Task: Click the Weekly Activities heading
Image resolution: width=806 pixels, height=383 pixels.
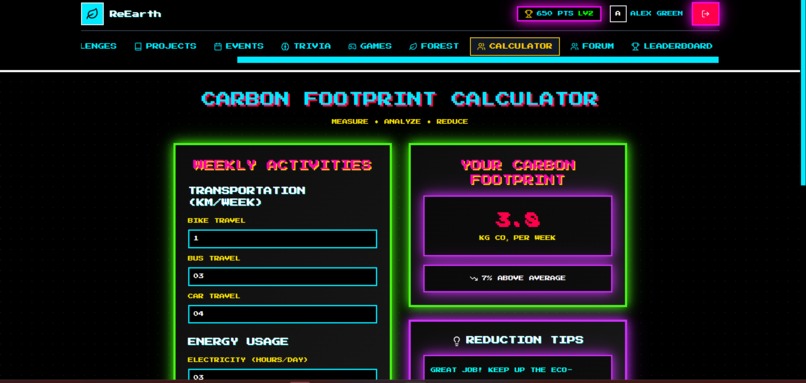Action: coord(282,165)
